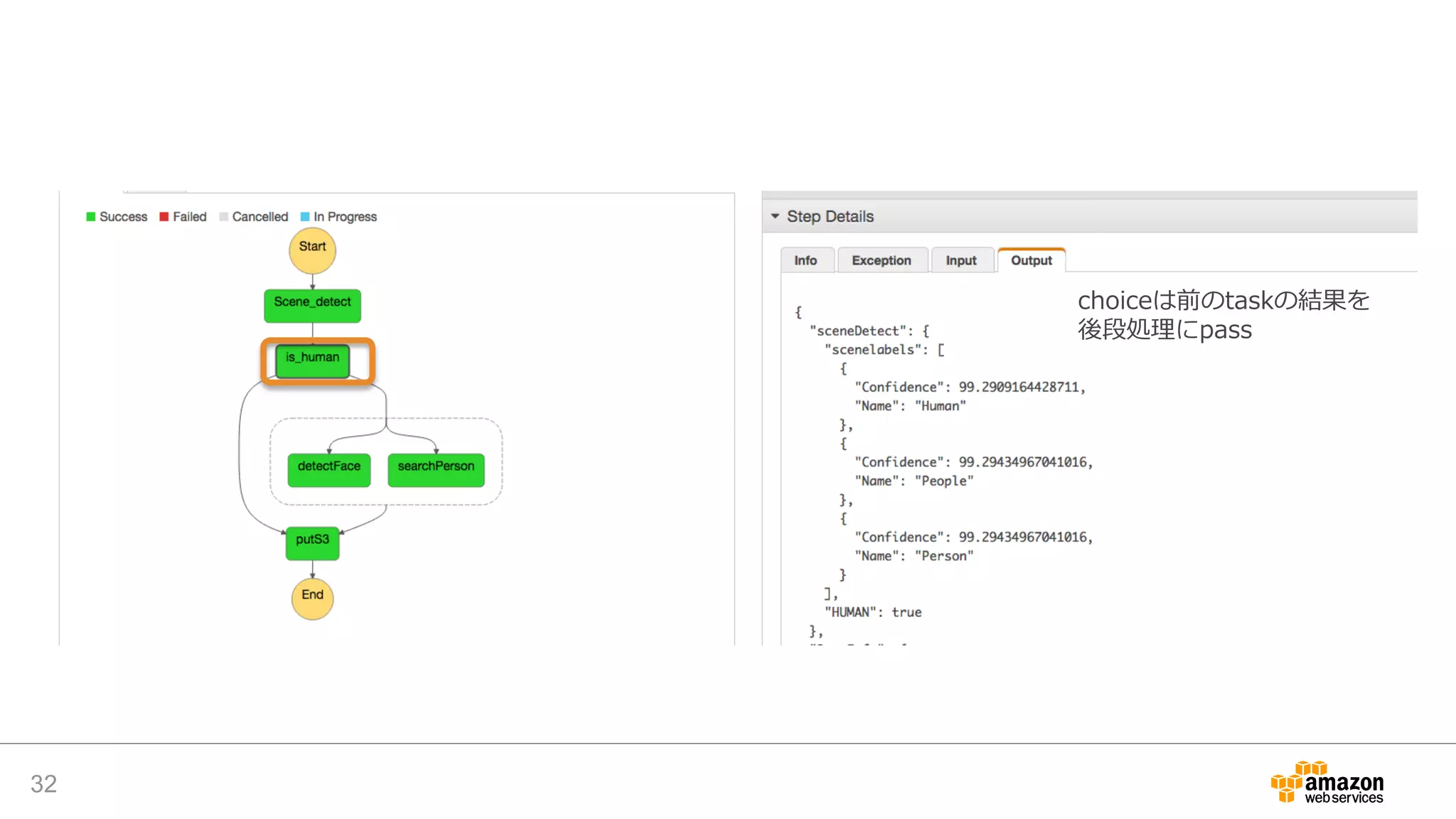Switch to the Info tab

pyautogui.click(x=805, y=261)
